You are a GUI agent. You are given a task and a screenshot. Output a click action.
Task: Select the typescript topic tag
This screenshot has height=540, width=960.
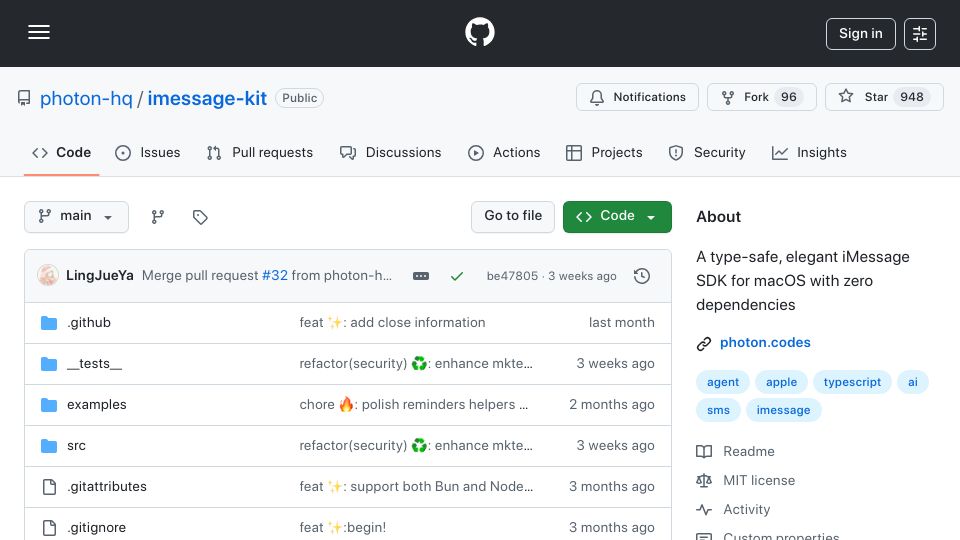click(852, 382)
